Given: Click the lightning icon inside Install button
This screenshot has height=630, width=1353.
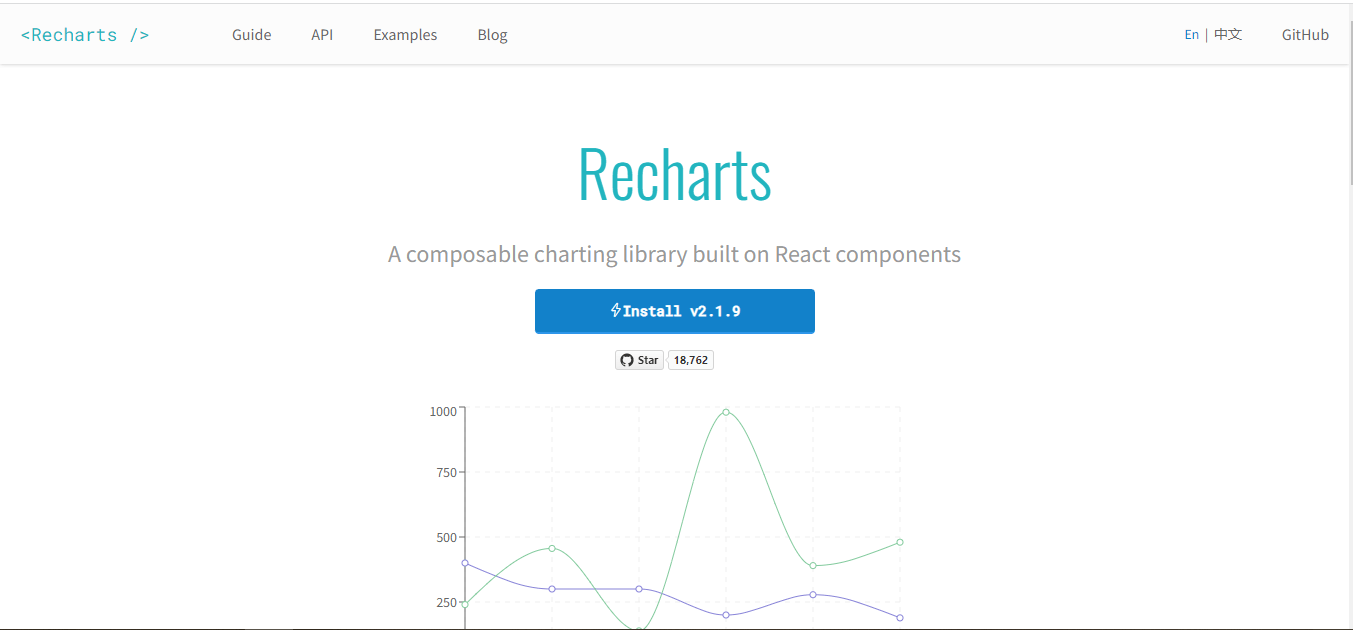Looking at the screenshot, I should pyautogui.click(x=615, y=311).
